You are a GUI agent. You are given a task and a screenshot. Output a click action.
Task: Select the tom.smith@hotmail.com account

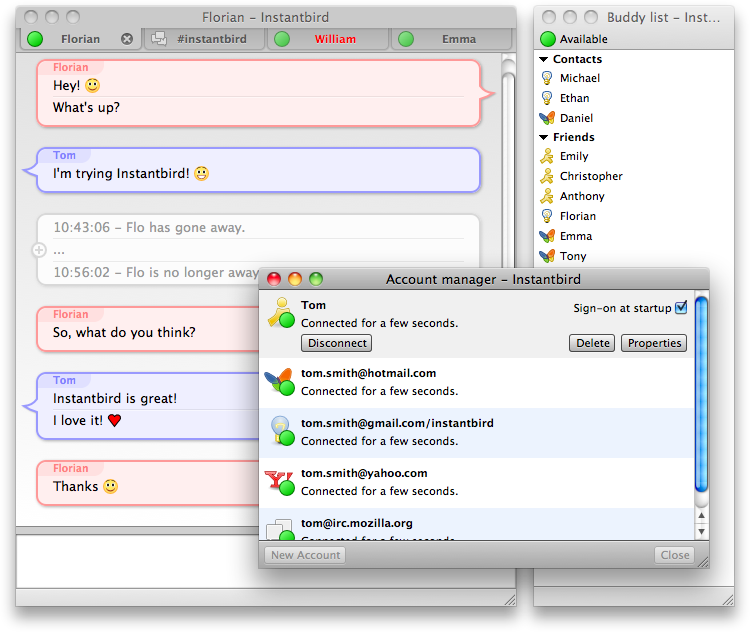(476, 383)
